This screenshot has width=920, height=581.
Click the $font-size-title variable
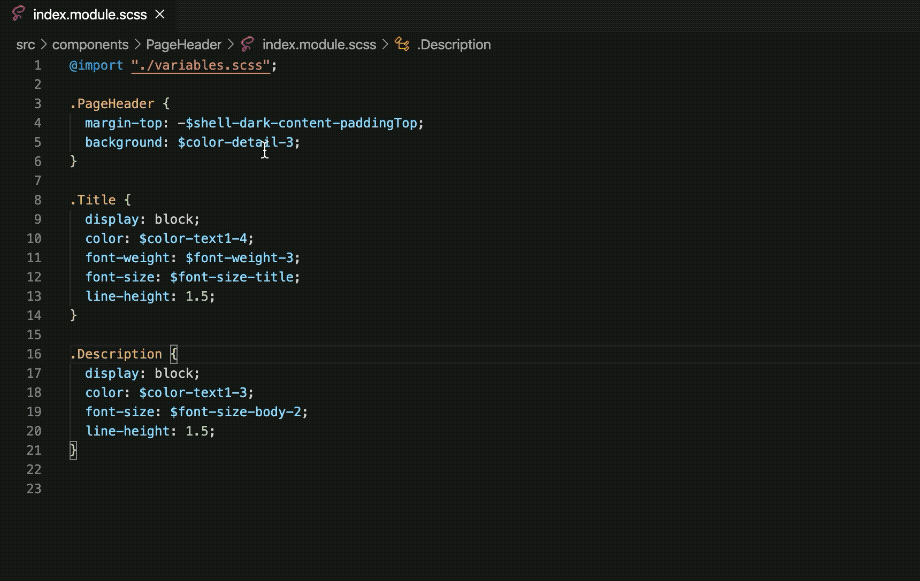(232, 277)
